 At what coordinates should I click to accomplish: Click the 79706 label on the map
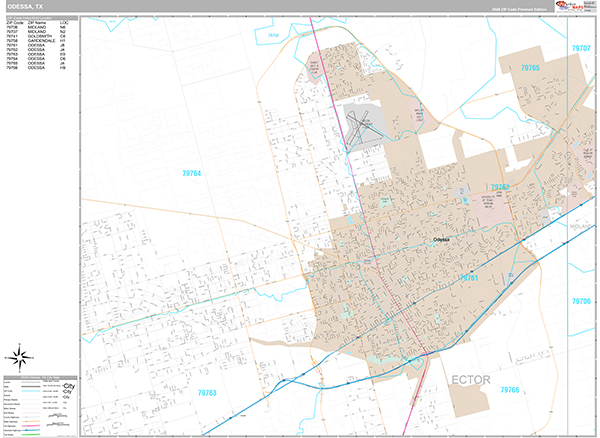pos(581,300)
